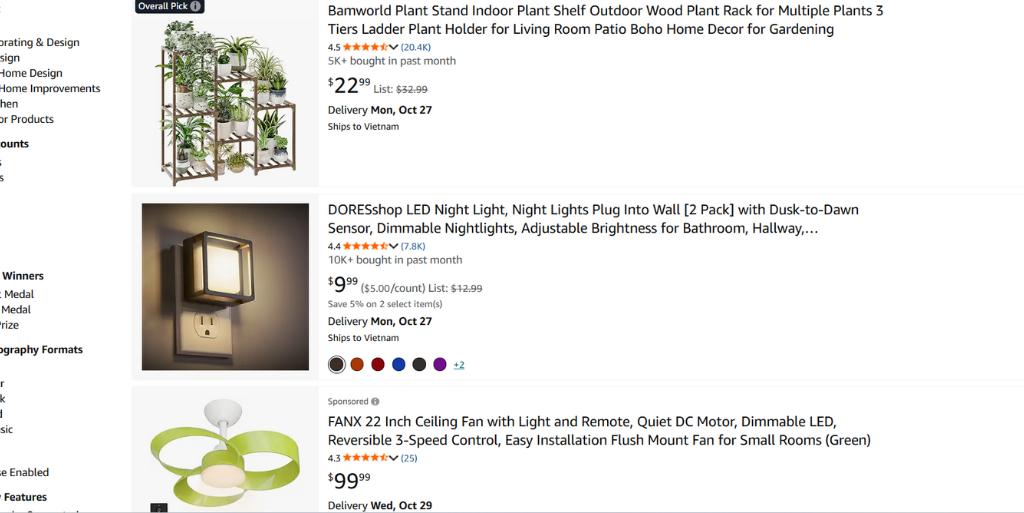Click the star rating icons for Bamworld Plant Stand
1024x513 pixels.
tap(366, 47)
